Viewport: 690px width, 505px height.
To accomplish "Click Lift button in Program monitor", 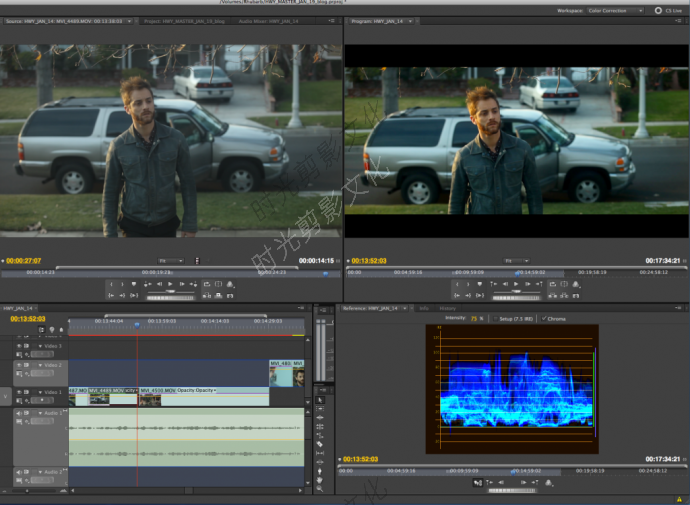I will pyautogui.click(x=553, y=296).
